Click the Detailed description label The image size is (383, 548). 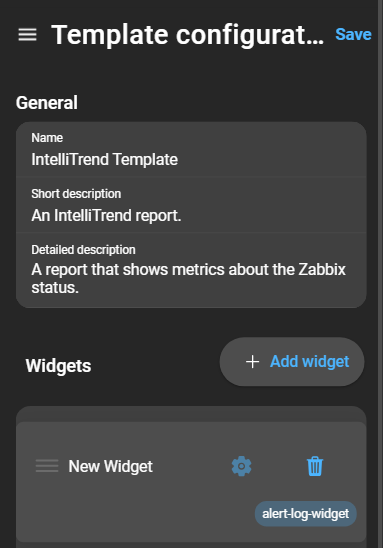click(x=84, y=250)
